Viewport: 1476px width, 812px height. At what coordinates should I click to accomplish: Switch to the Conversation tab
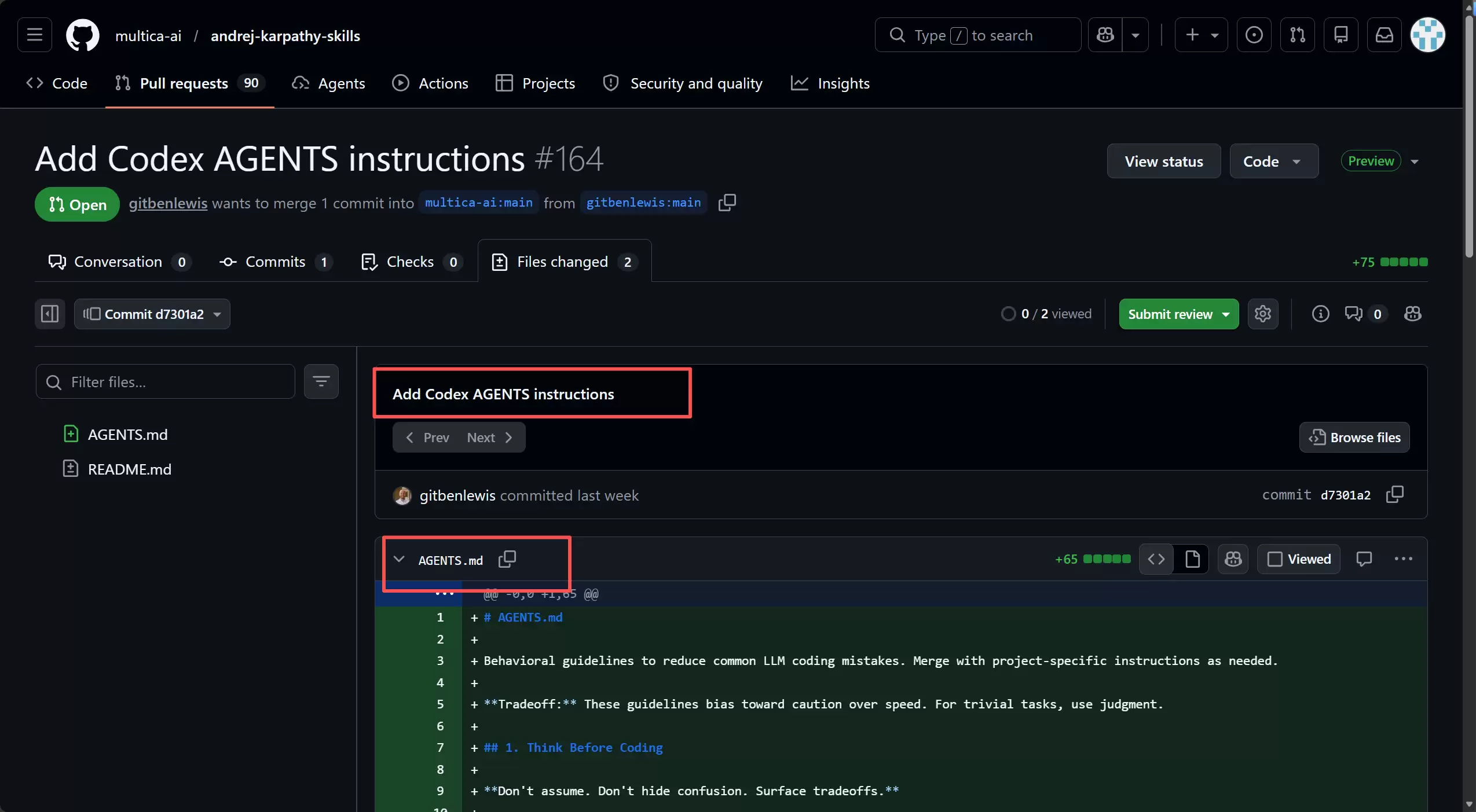point(119,262)
